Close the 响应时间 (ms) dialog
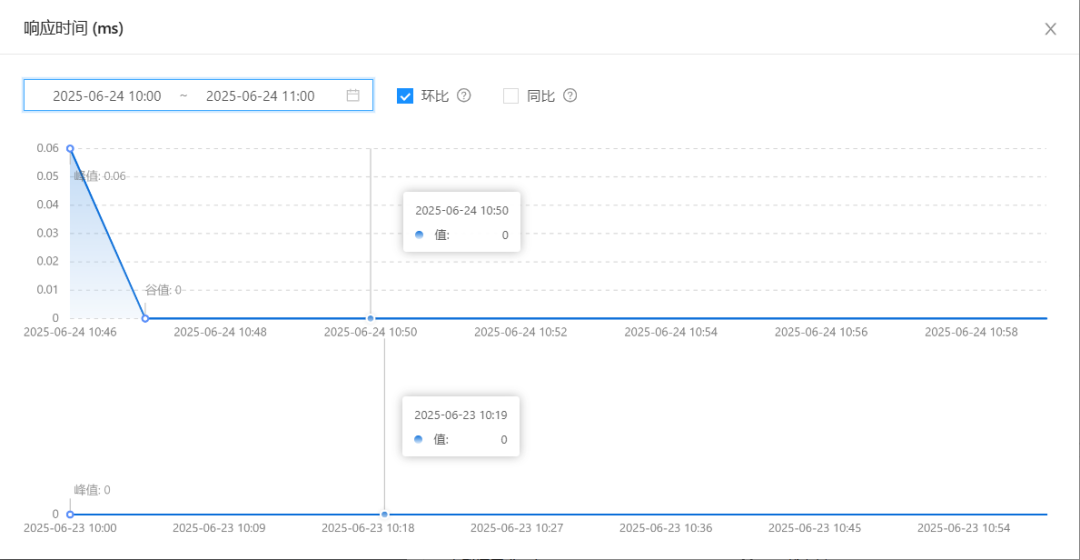Image resolution: width=1080 pixels, height=560 pixels. tap(1050, 29)
